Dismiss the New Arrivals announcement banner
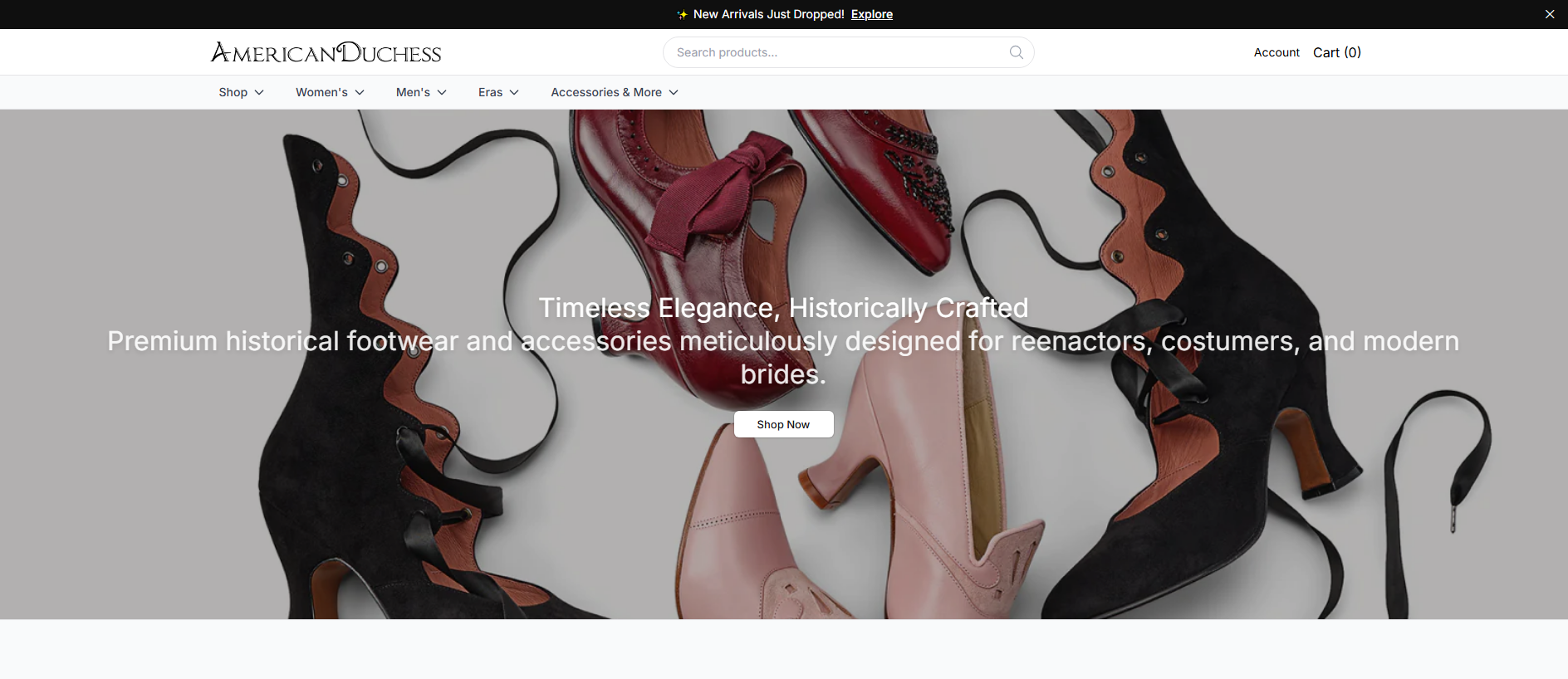Viewport: 1568px width, 679px height. tap(1550, 14)
